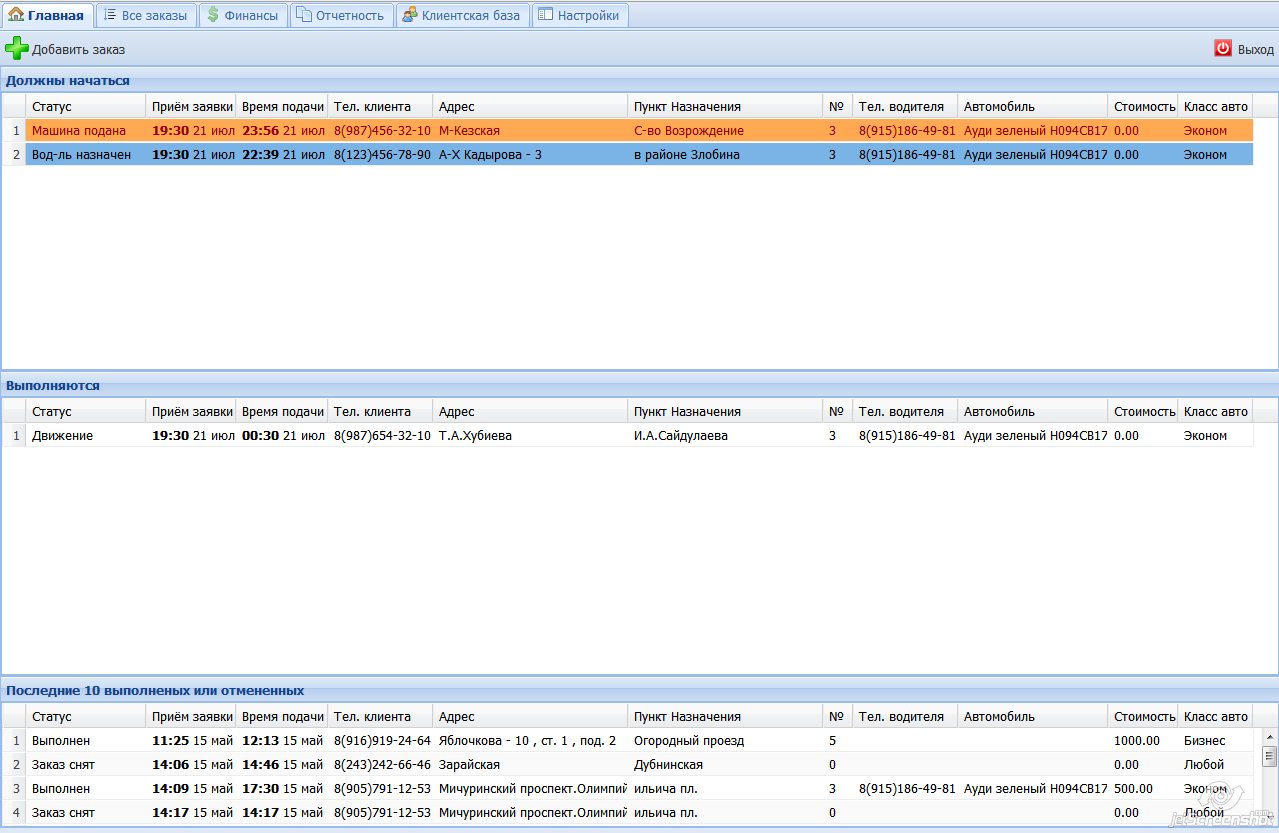This screenshot has height=833, width=1279.
Task: Click the Выполняются panel title
Action: click(53, 386)
